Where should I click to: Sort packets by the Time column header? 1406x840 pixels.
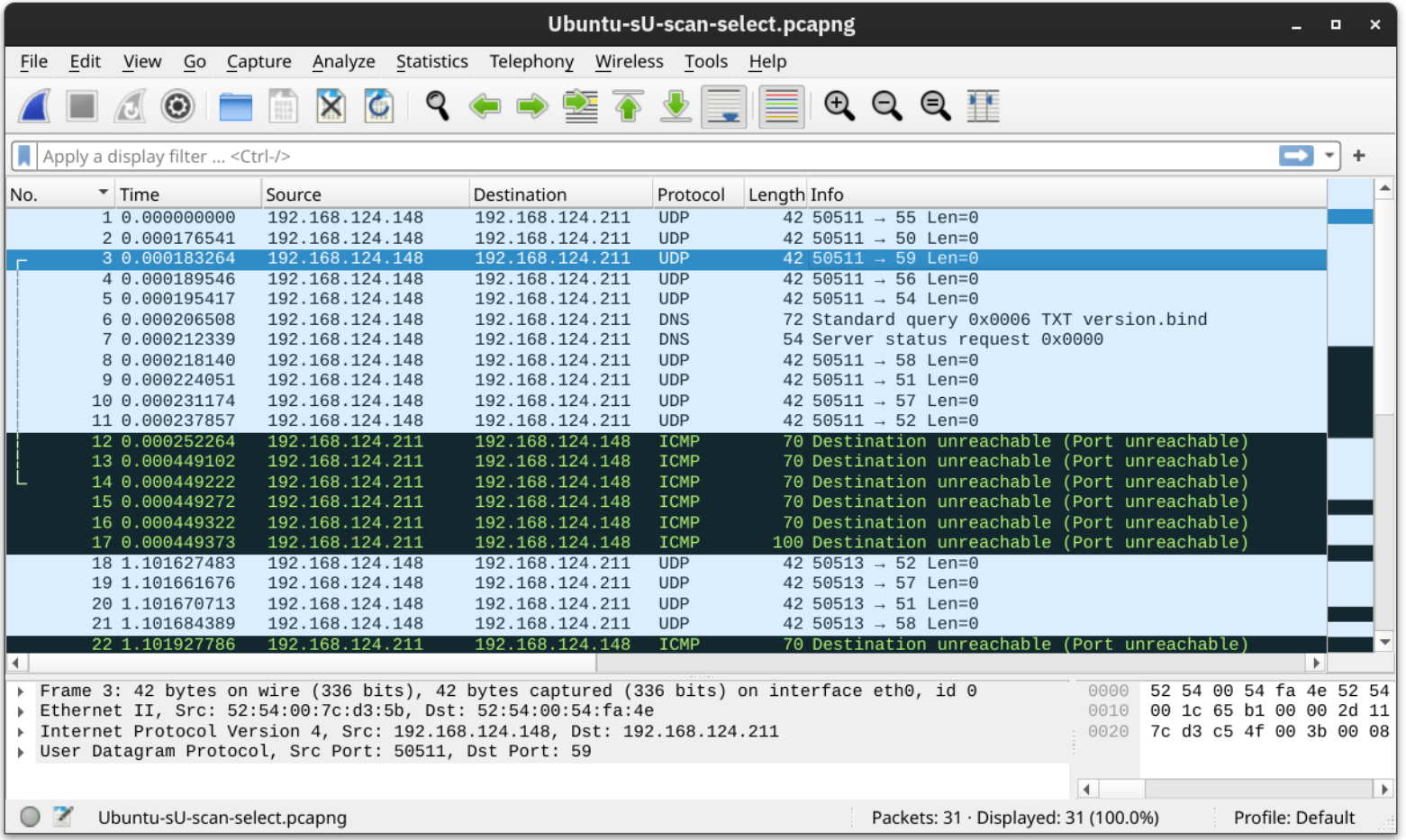(x=188, y=194)
